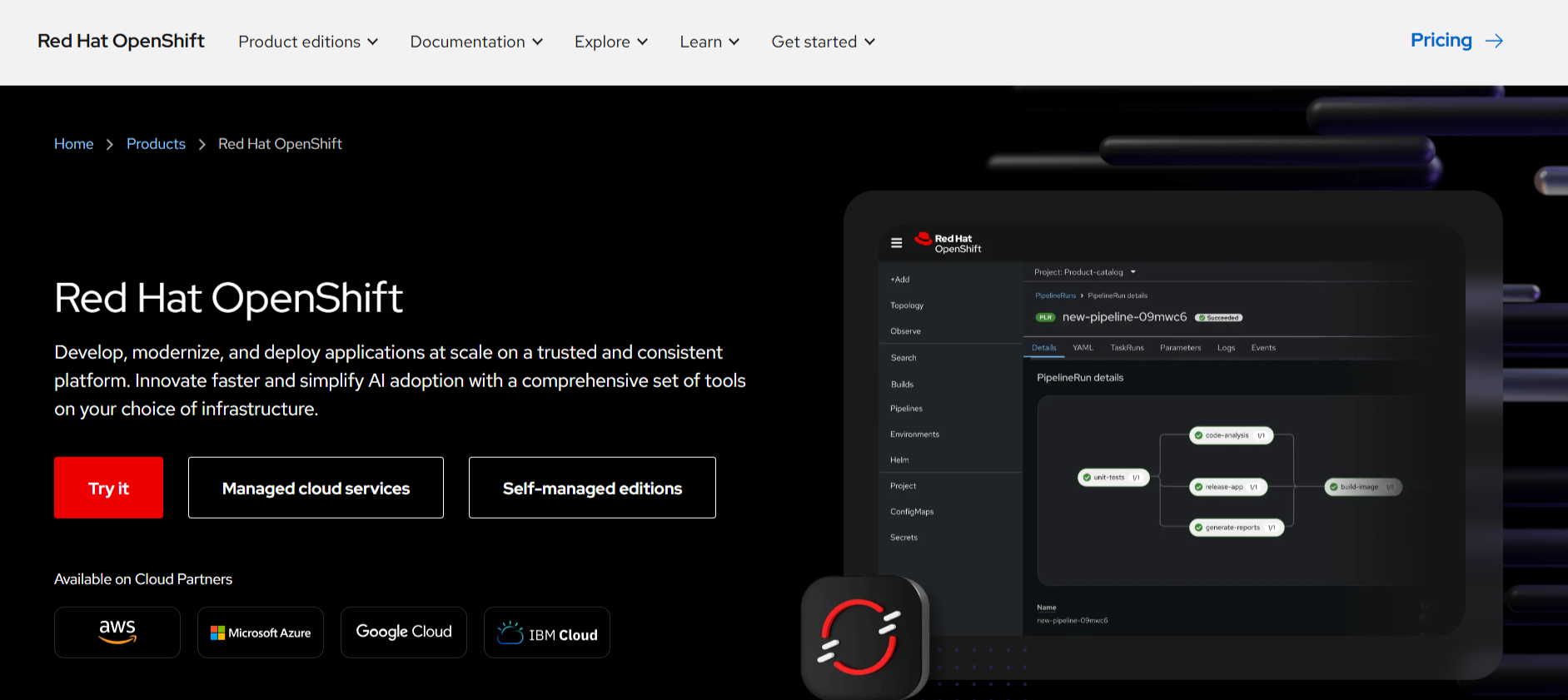Open Project in the console preview sidebar
Screen dimensions: 1568x700
tap(903, 486)
